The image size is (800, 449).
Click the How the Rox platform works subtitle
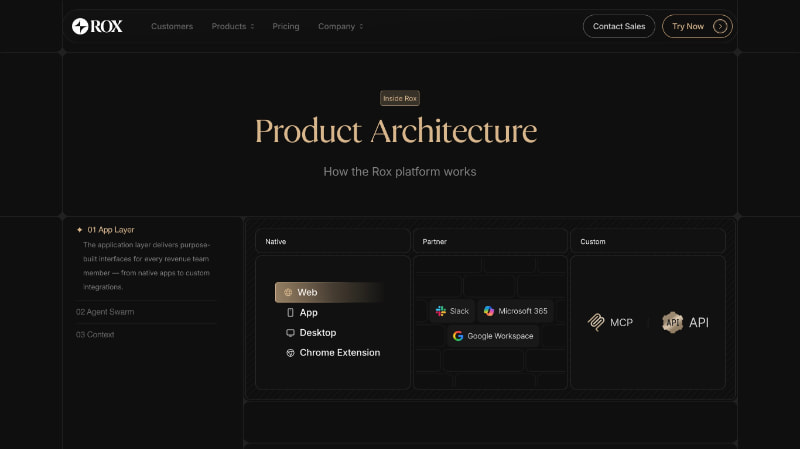click(400, 171)
